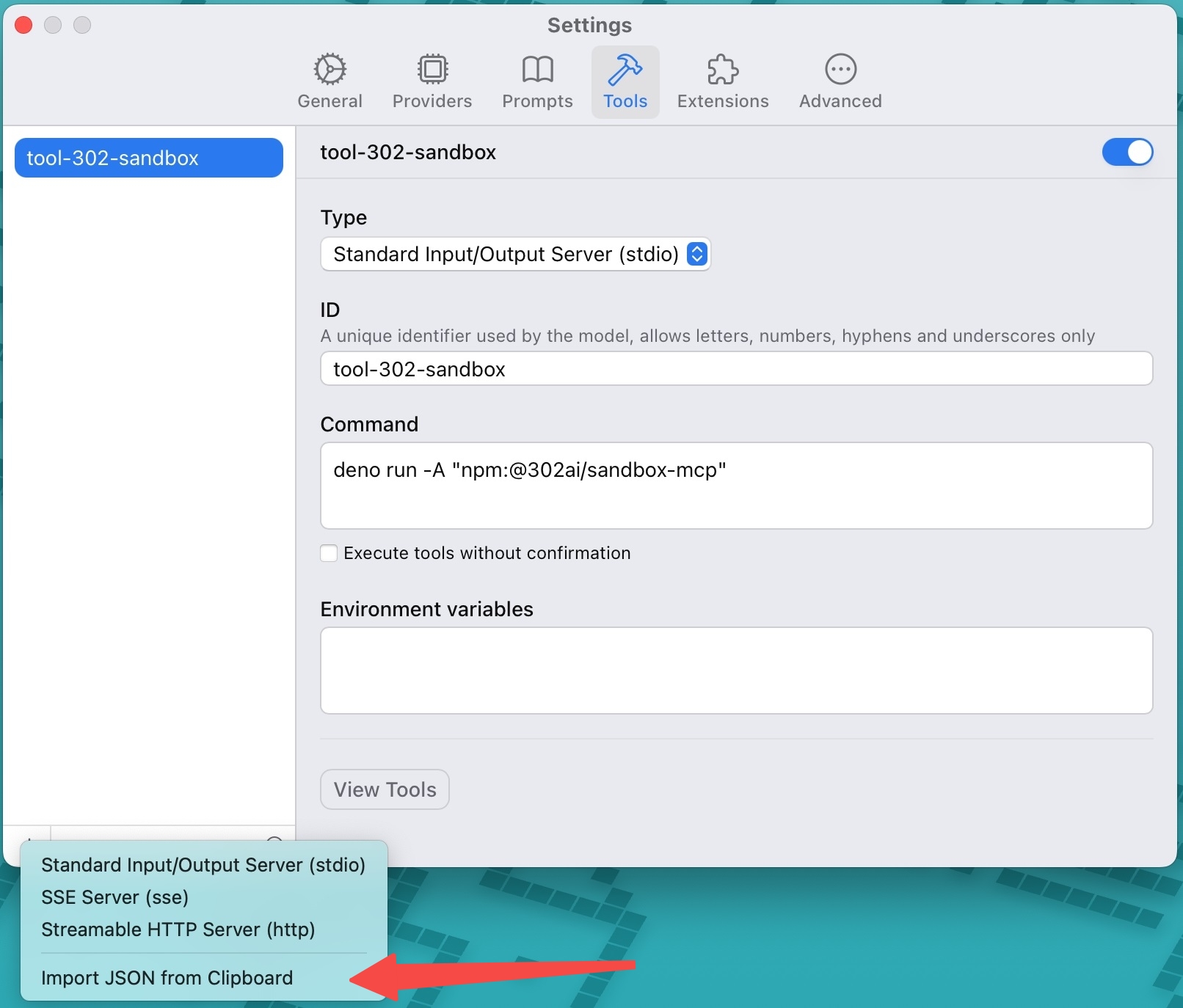Viewport: 1183px width, 1008px height.
Task: Open the Providers settings tab
Action: pos(432,81)
